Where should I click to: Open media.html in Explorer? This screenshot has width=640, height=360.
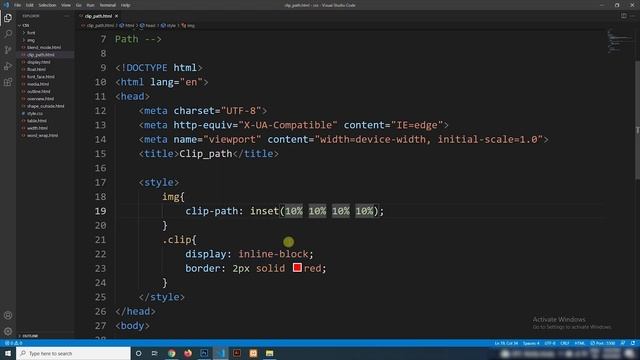(x=38, y=84)
